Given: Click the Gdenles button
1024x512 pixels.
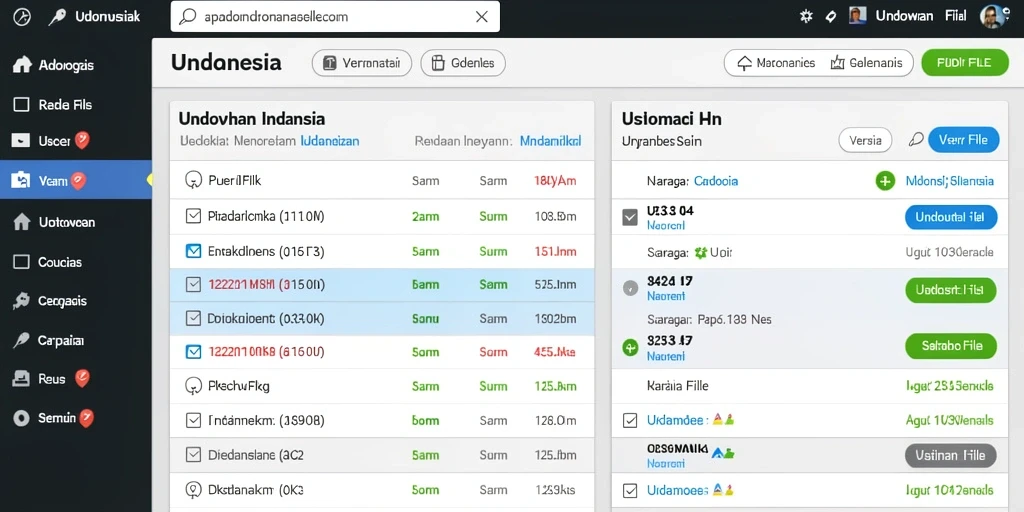Looking at the screenshot, I should (x=463, y=63).
